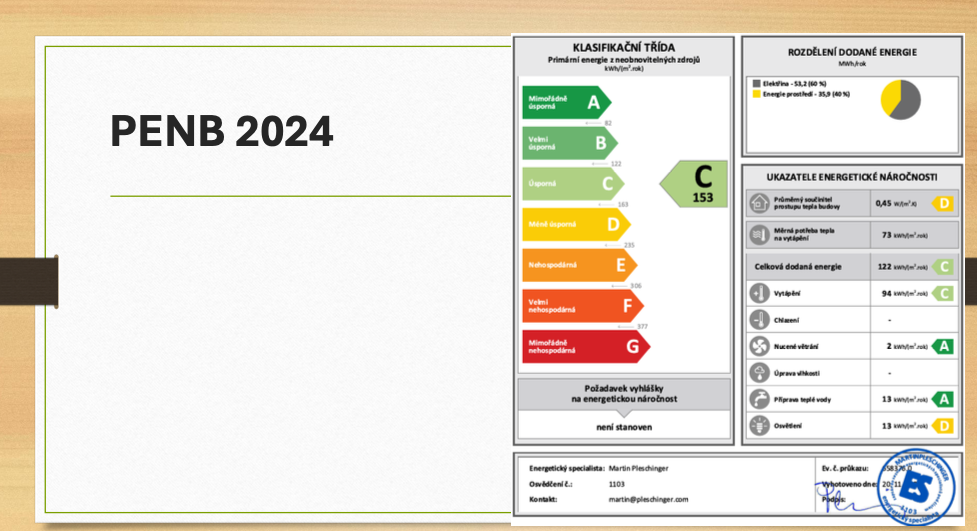Click the Nucené větrání fan icon
This screenshot has height=531, width=977.
759,346
